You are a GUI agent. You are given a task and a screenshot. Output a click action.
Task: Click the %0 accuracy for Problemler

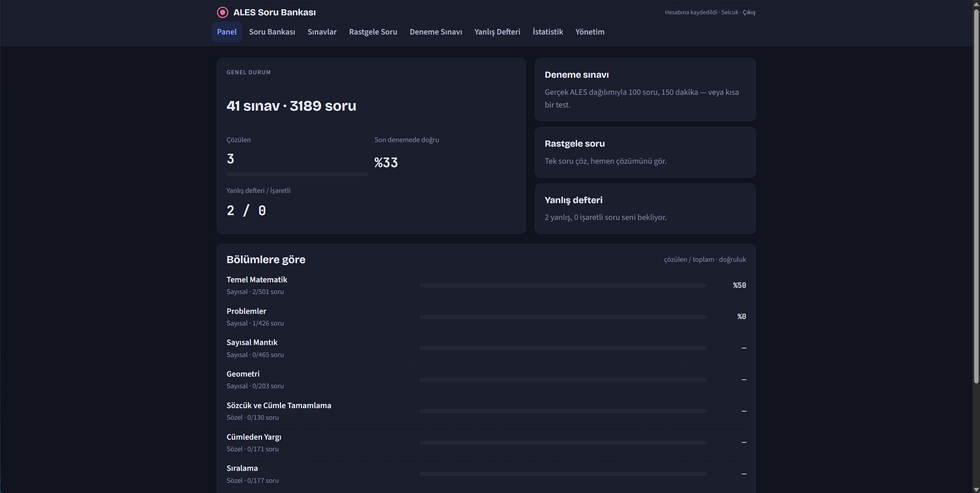click(x=742, y=317)
